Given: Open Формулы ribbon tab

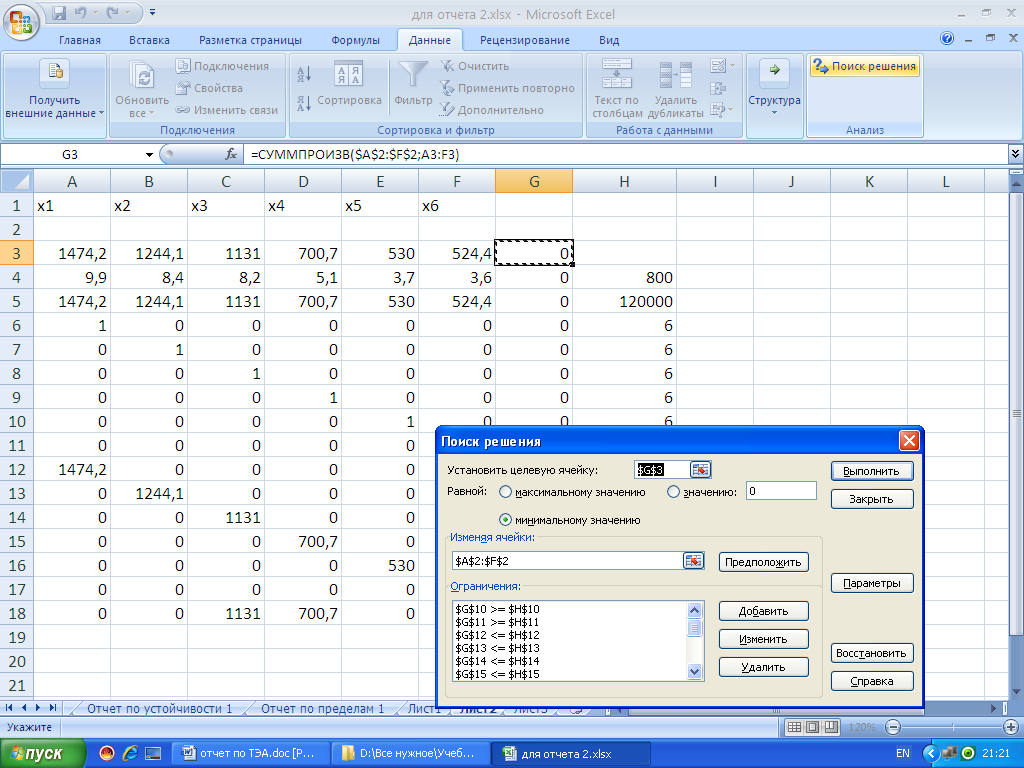Looking at the screenshot, I should point(355,40).
